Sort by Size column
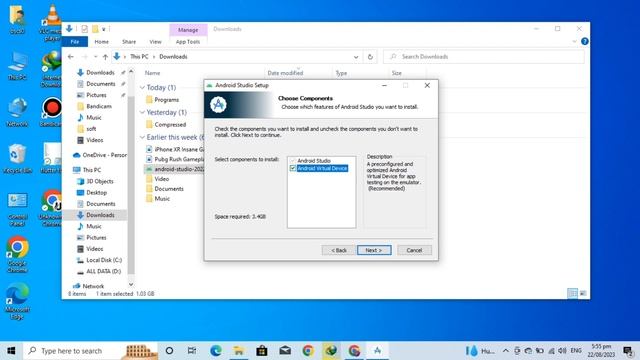This screenshot has width=640, height=360. pyautogui.click(x=397, y=73)
